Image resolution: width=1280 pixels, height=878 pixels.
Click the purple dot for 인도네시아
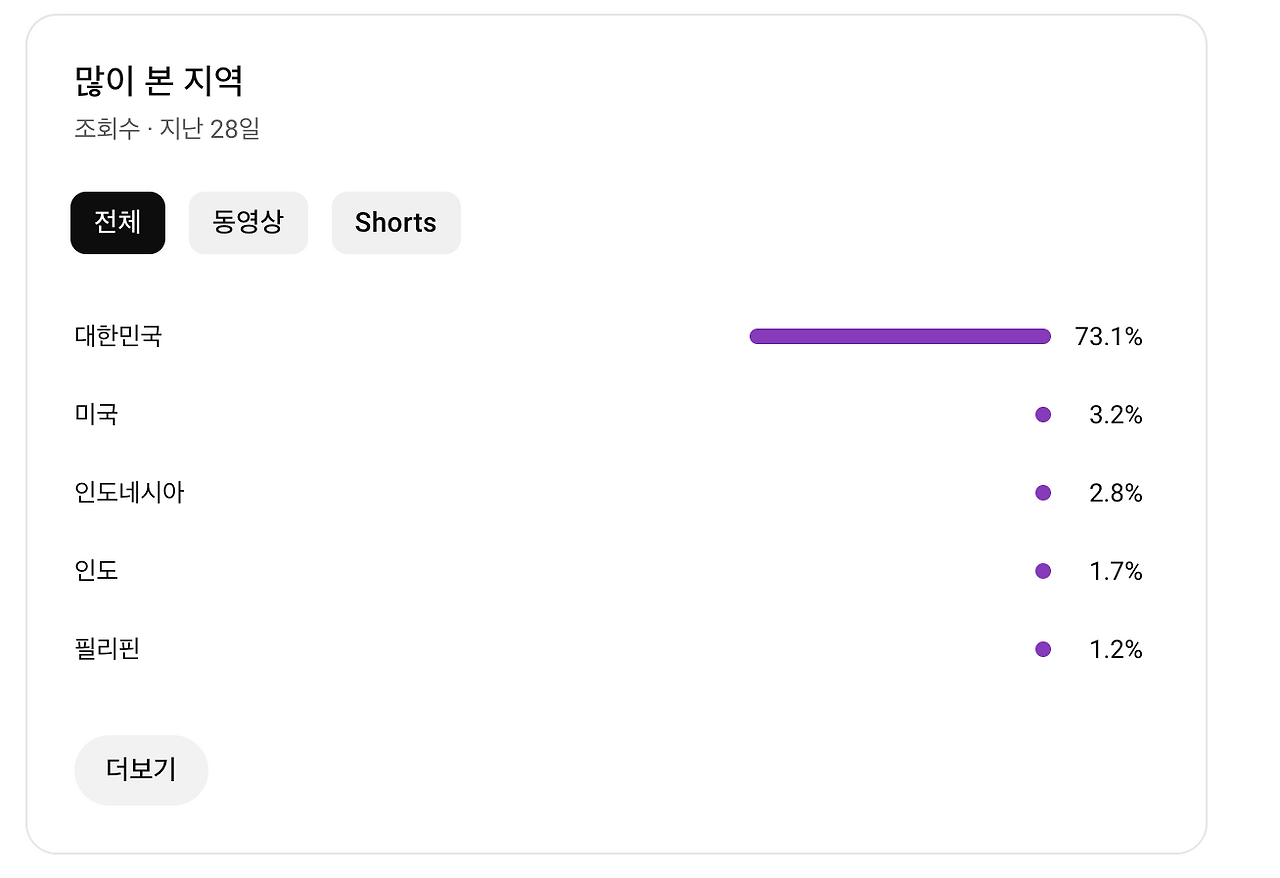click(1043, 493)
